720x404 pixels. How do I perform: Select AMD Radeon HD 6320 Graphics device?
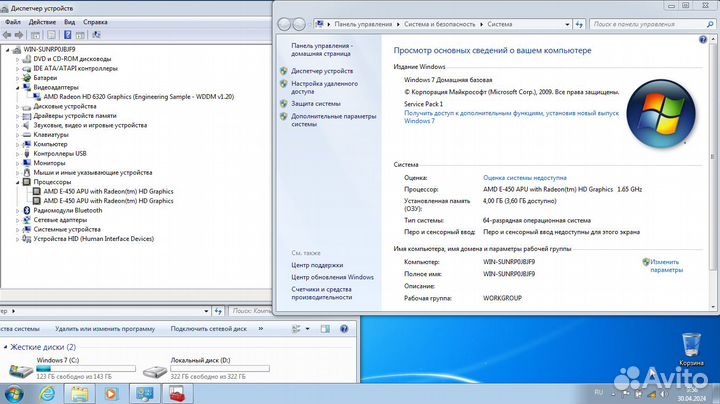click(138, 97)
